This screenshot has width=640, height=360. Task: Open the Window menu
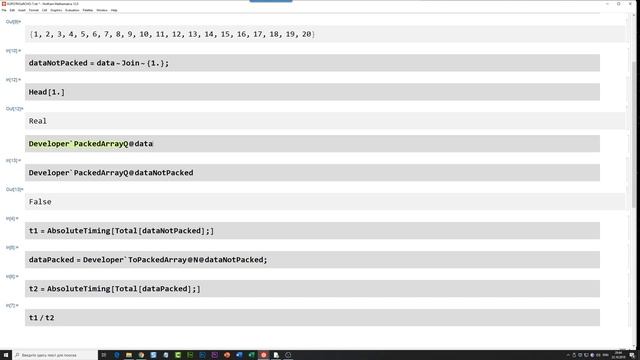click(x=102, y=10)
